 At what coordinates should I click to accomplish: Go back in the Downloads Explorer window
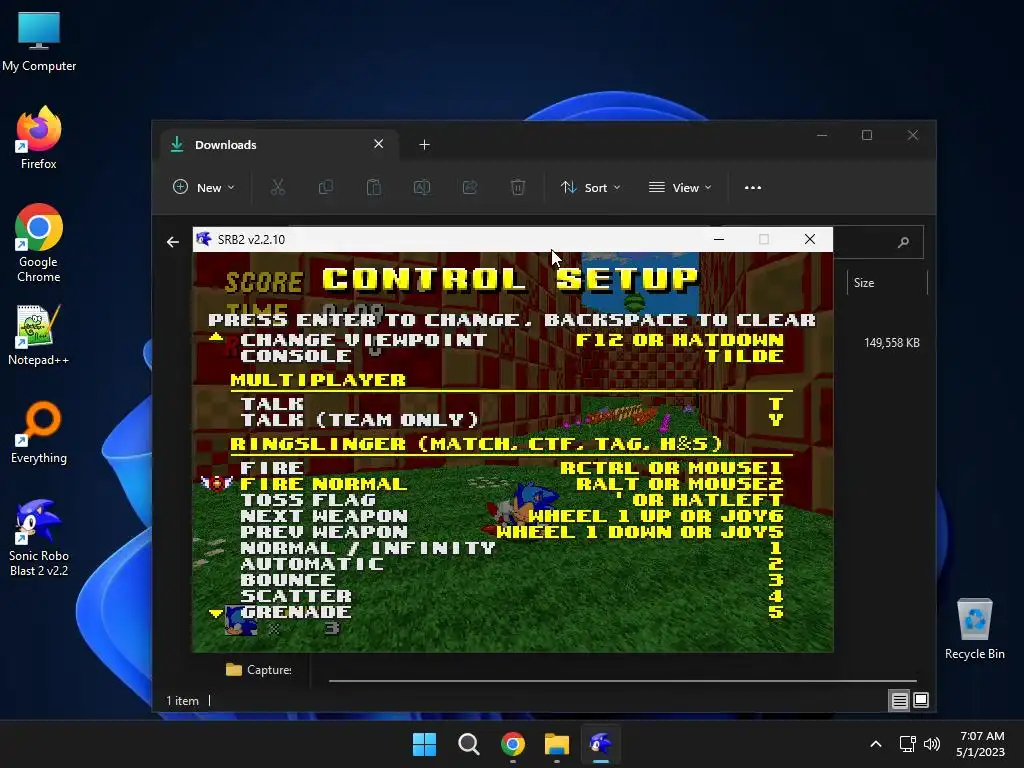172,242
